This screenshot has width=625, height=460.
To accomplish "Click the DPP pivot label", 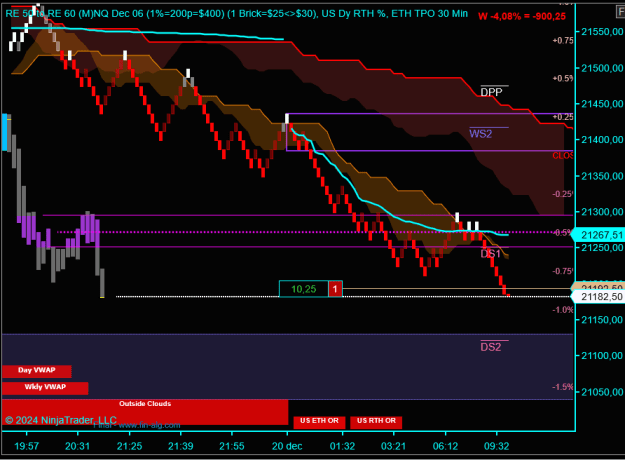I will [491, 92].
